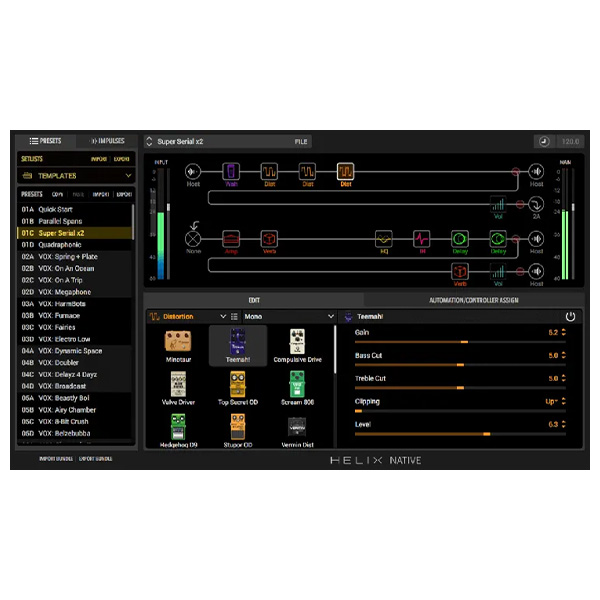Load preset 01D Quadraphonic
The width and height of the screenshot is (600, 600).
tap(74, 245)
